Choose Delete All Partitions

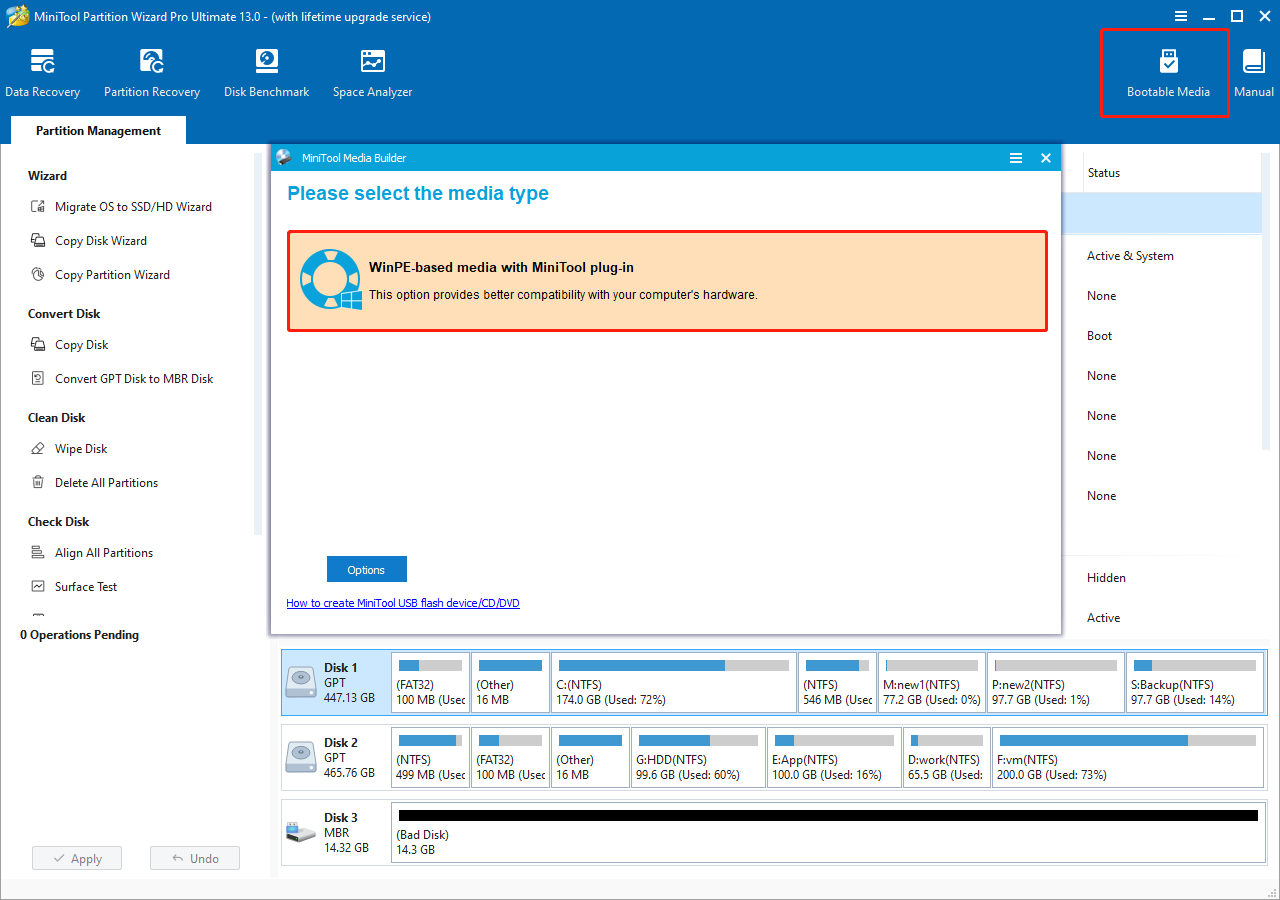point(107,482)
